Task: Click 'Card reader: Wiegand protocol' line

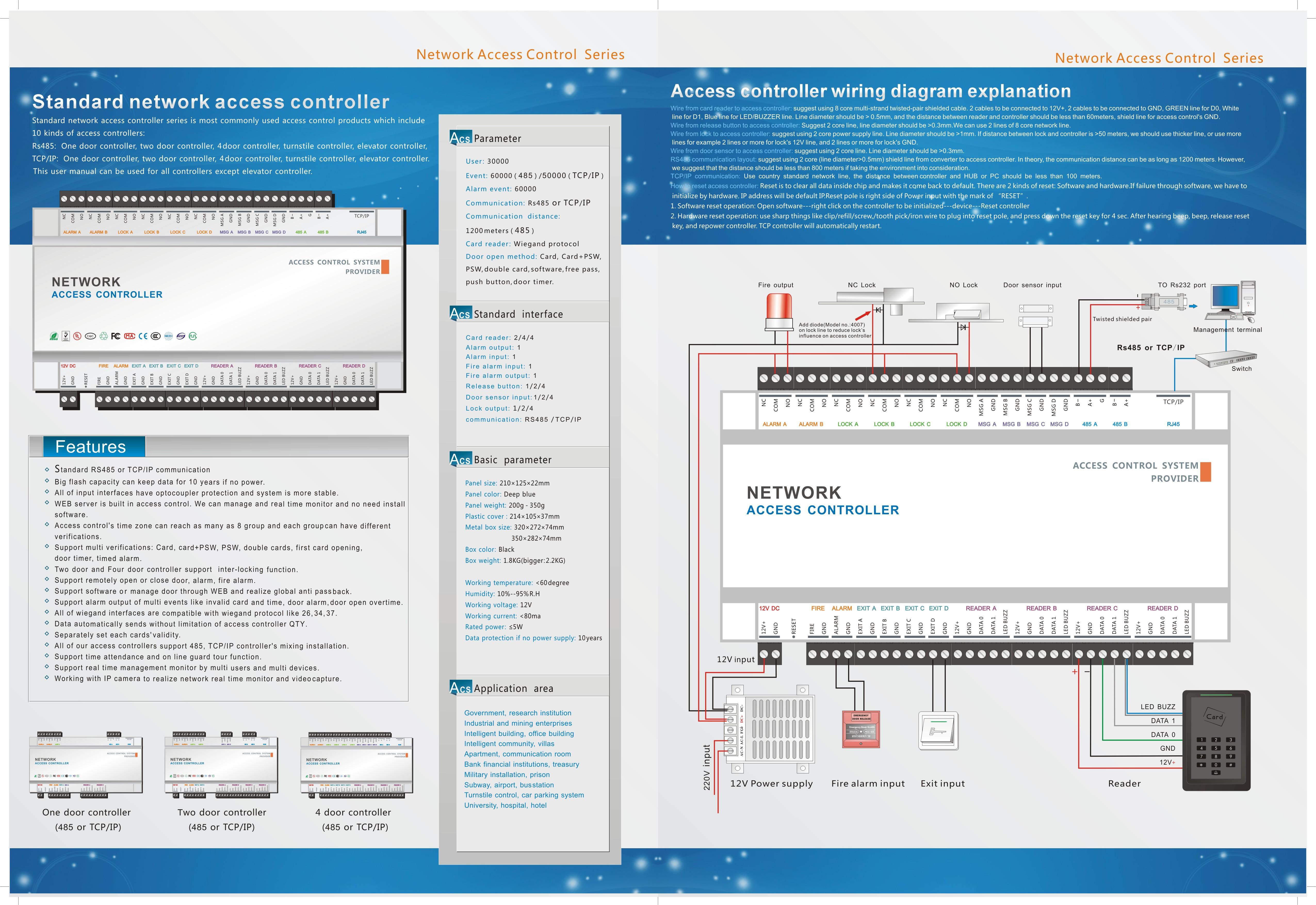Action: (x=523, y=244)
